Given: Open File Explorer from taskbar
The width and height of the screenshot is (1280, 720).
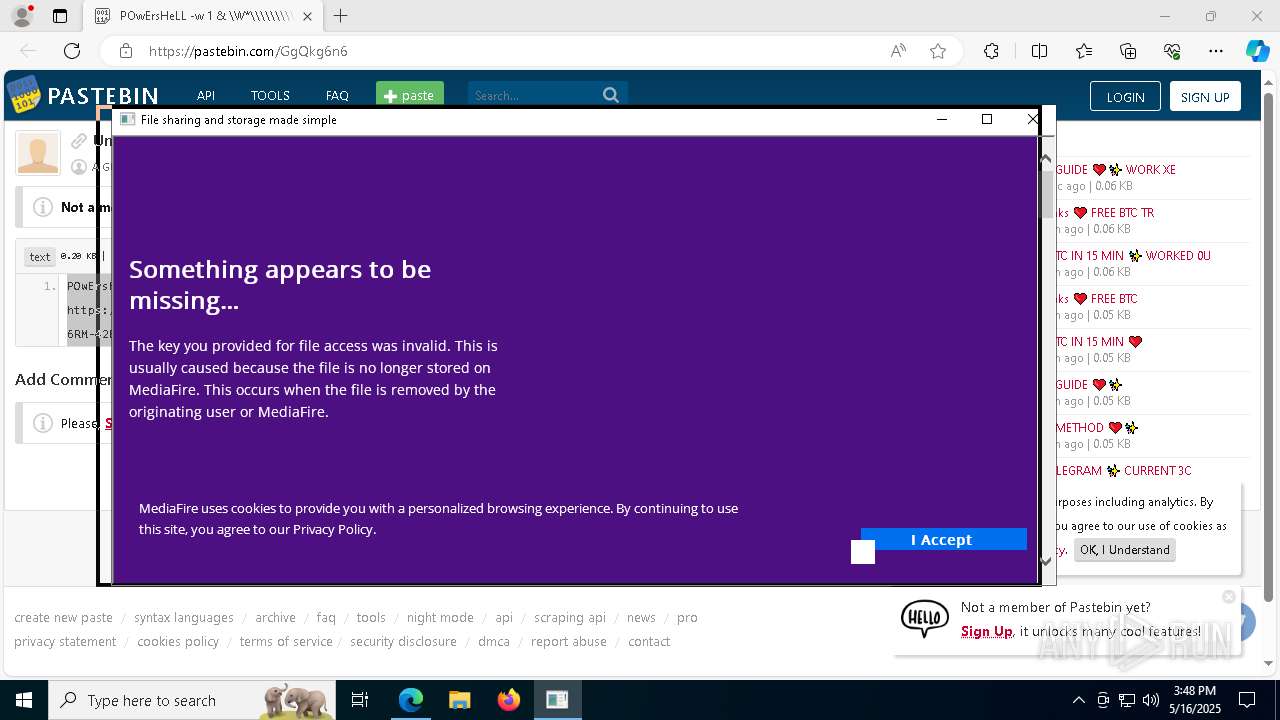Looking at the screenshot, I should [459, 700].
